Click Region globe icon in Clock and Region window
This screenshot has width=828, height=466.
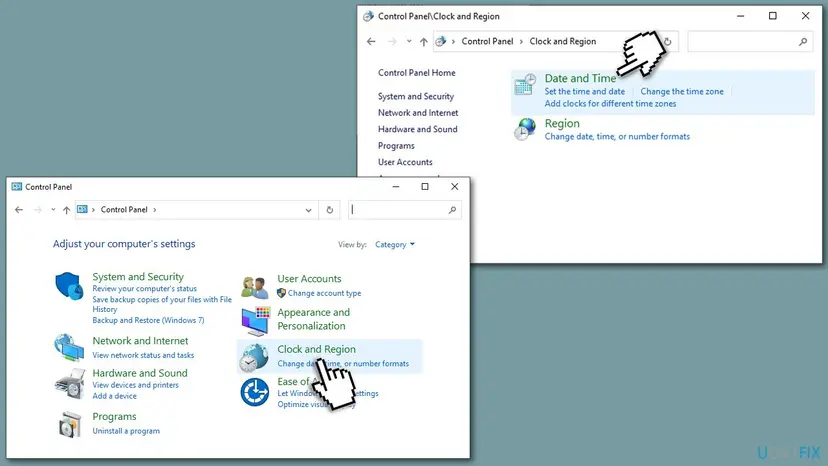[x=525, y=129]
